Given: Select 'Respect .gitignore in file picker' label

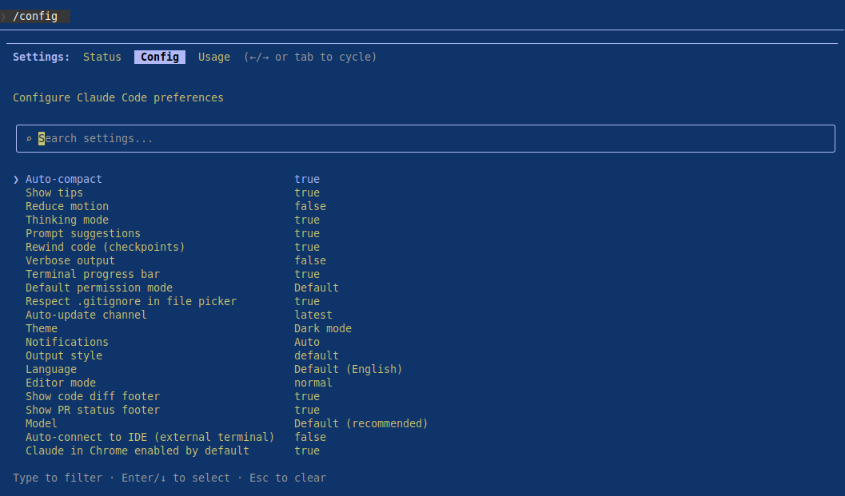Looking at the screenshot, I should (x=131, y=301).
